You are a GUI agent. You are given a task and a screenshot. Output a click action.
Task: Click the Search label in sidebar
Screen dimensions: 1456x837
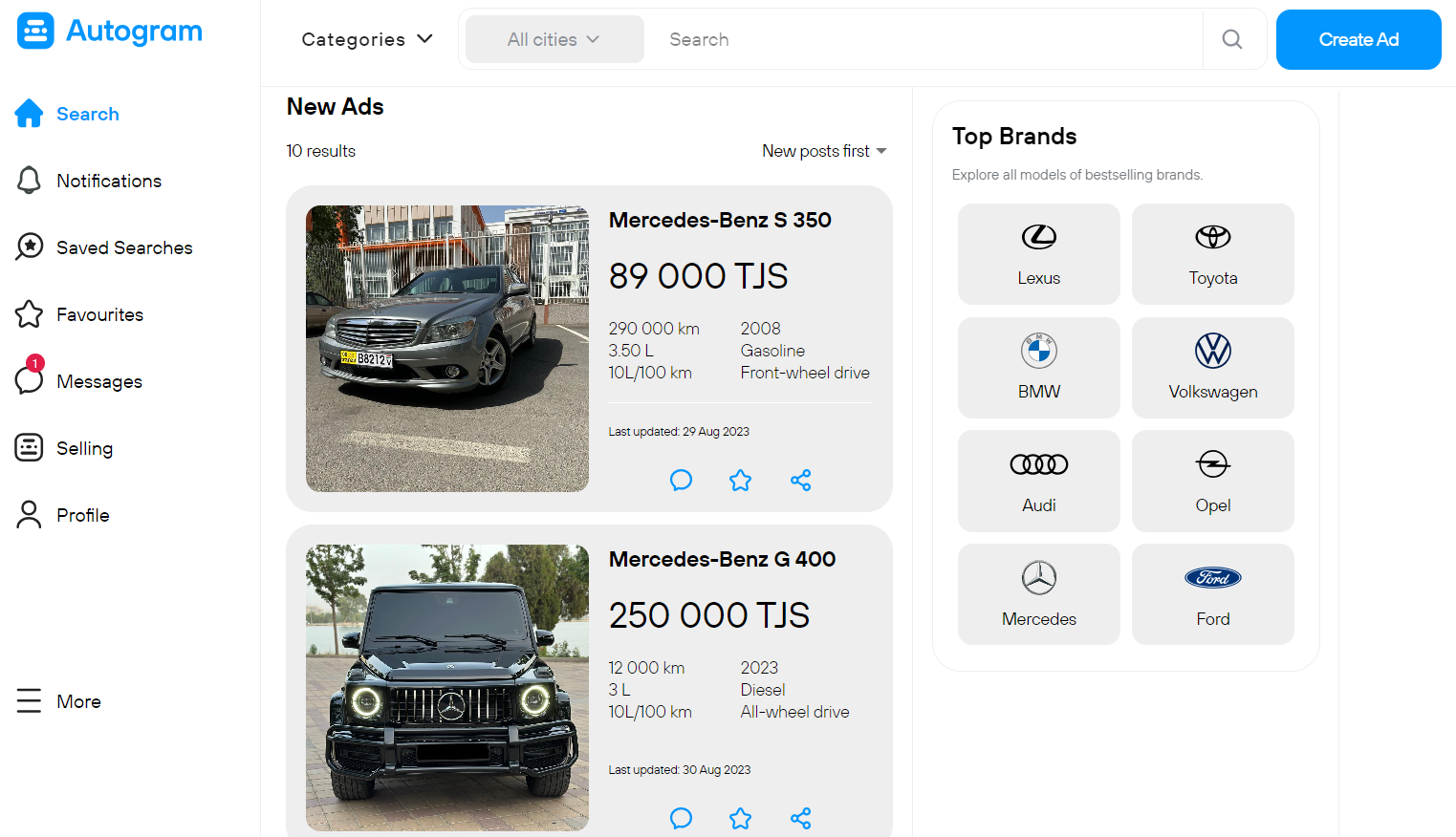click(88, 114)
